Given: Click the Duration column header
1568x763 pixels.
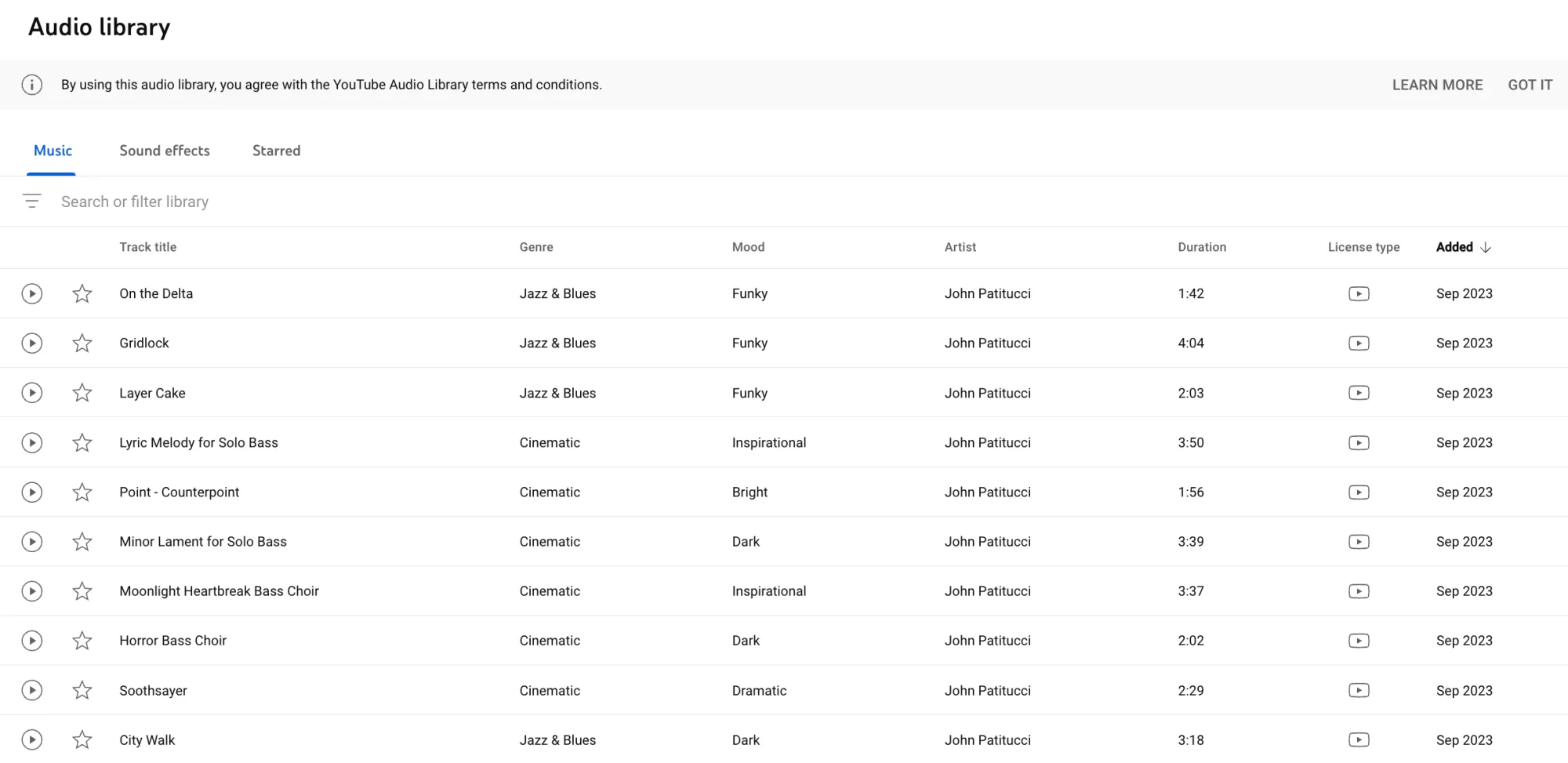Looking at the screenshot, I should (x=1201, y=247).
